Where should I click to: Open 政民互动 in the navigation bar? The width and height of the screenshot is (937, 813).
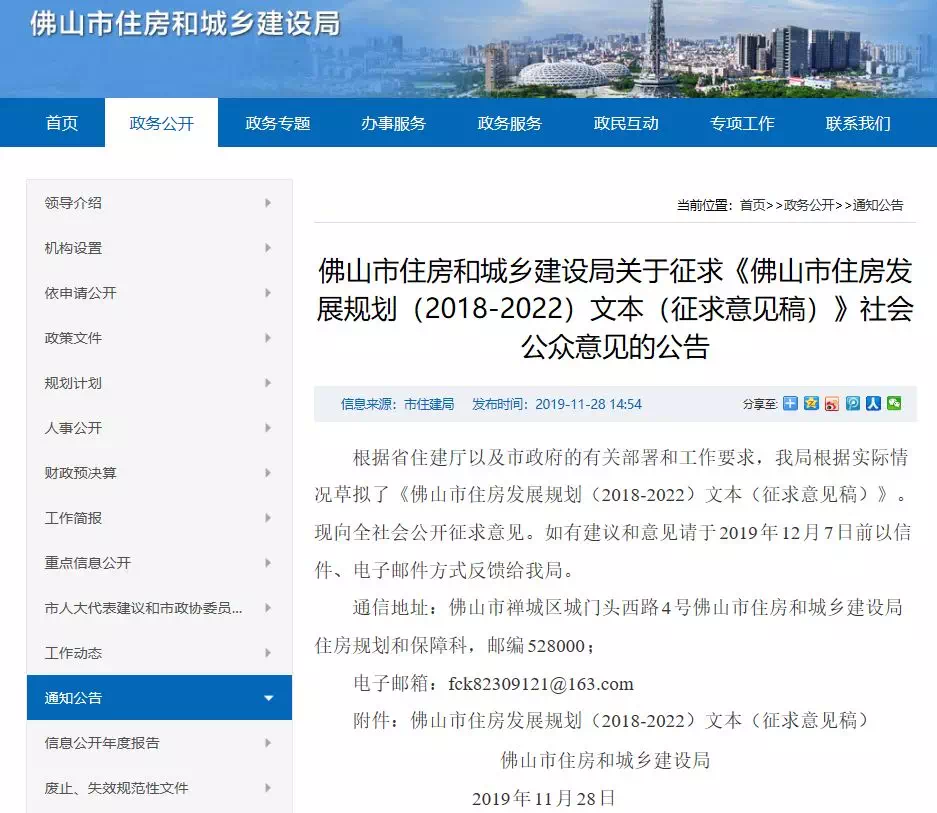point(626,123)
